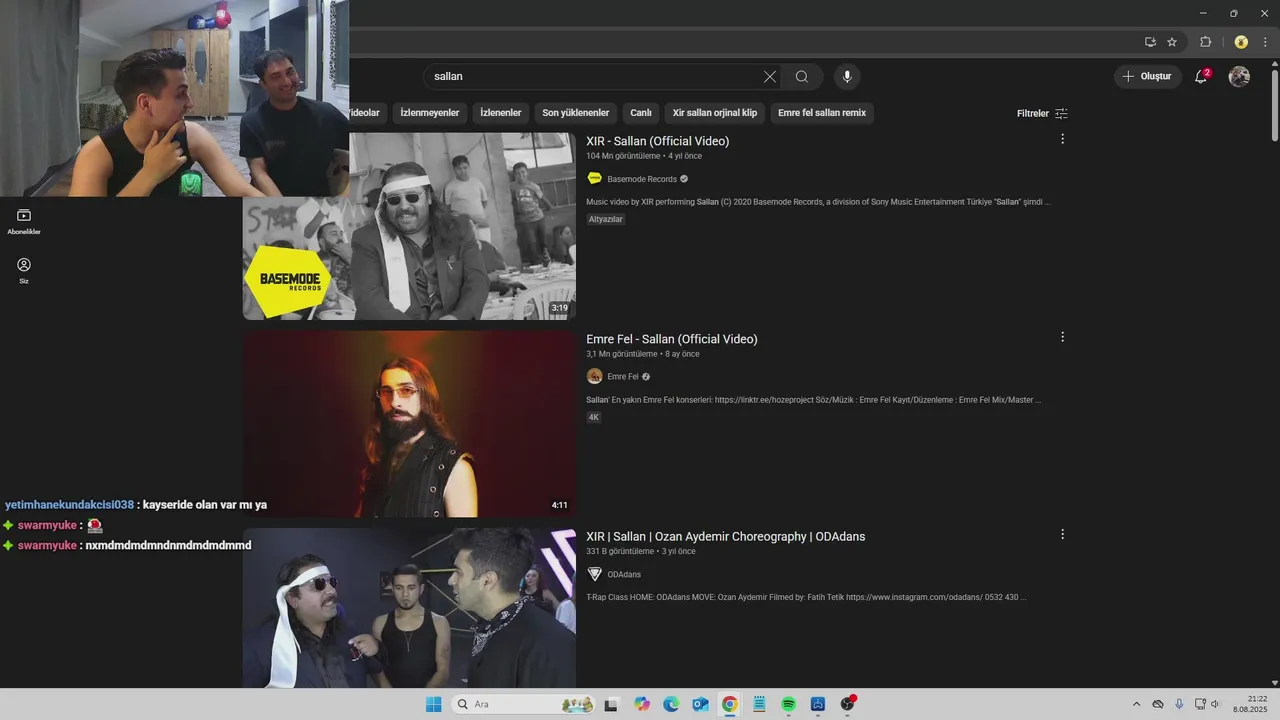
Task: Open Windows Start menu
Action: [433, 704]
